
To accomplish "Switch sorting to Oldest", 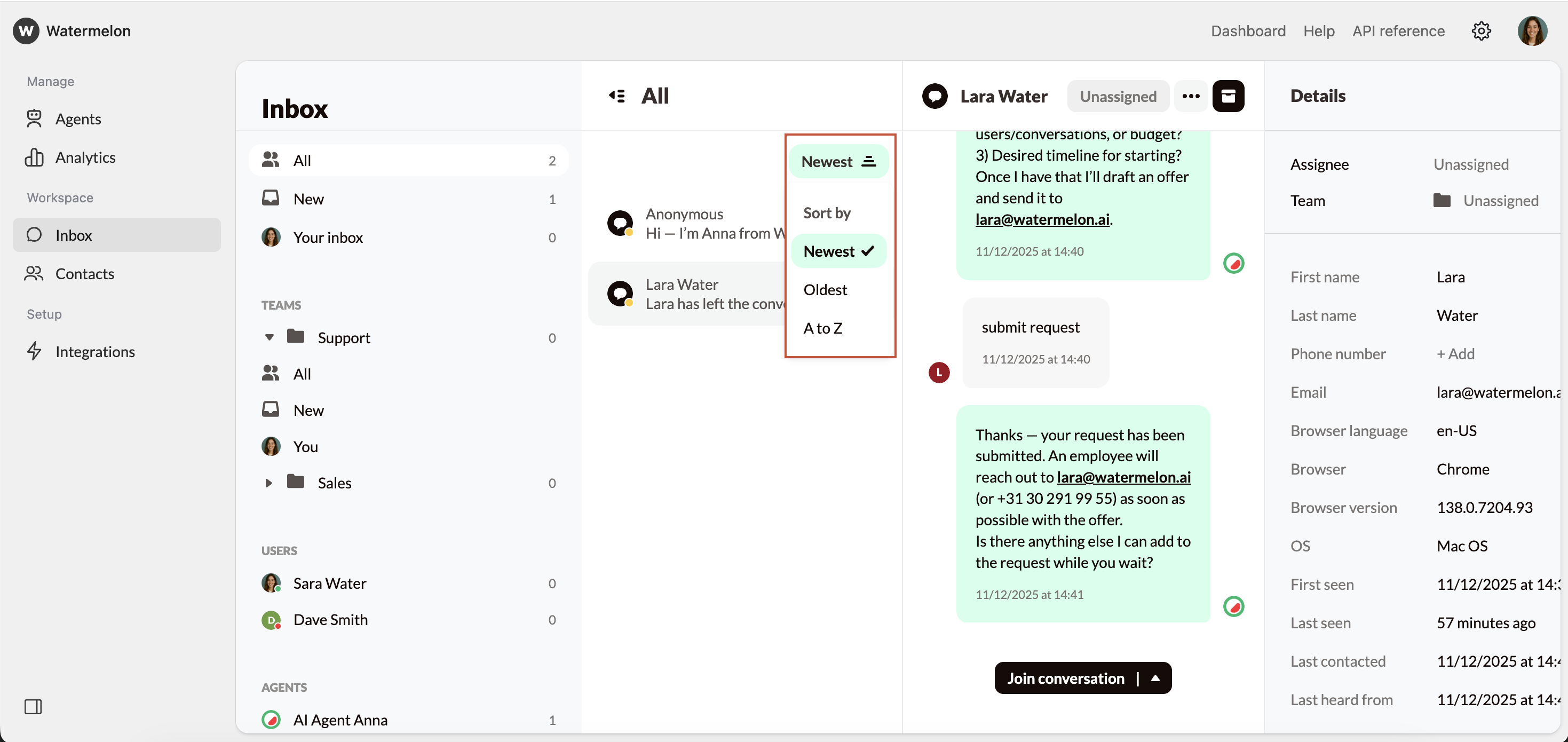I will click(825, 290).
